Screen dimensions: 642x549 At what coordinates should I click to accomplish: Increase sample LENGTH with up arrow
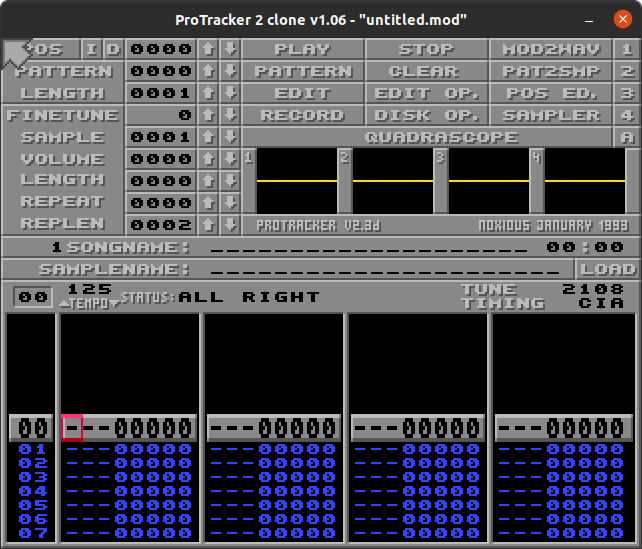[x=208, y=181]
